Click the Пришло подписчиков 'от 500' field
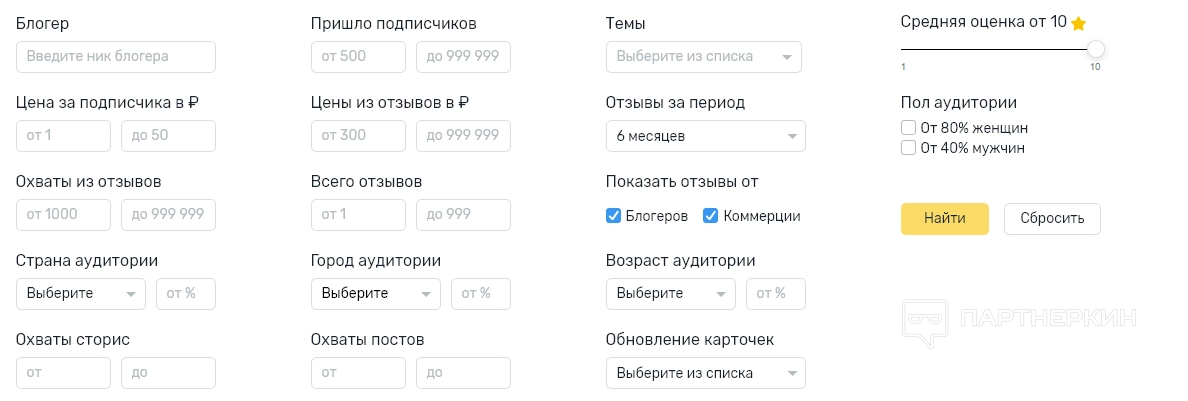Screen dimensions: 1188x401 point(358,57)
